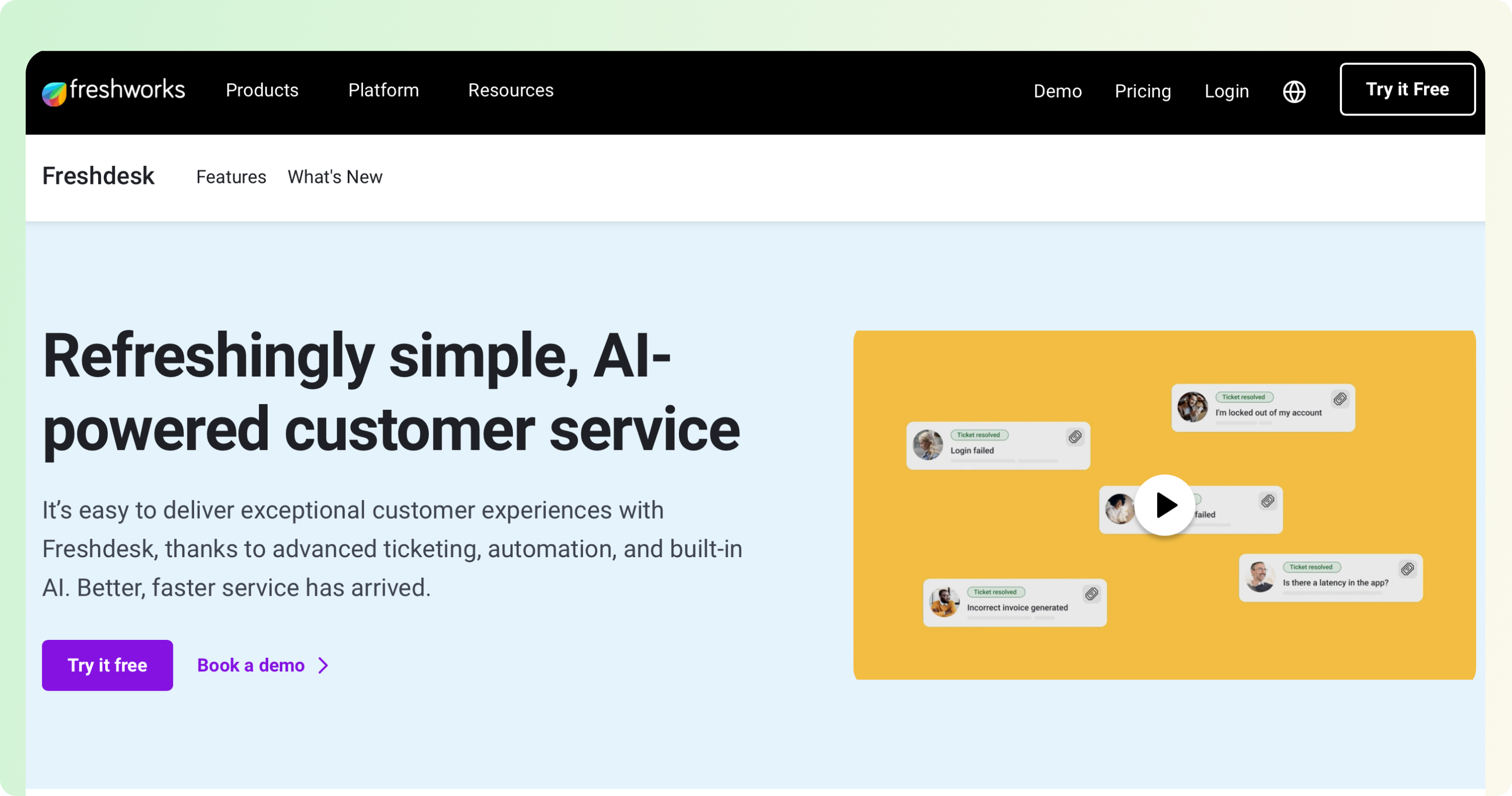Open the language globe selector
The height and width of the screenshot is (796, 1512).
tap(1294, 91)
